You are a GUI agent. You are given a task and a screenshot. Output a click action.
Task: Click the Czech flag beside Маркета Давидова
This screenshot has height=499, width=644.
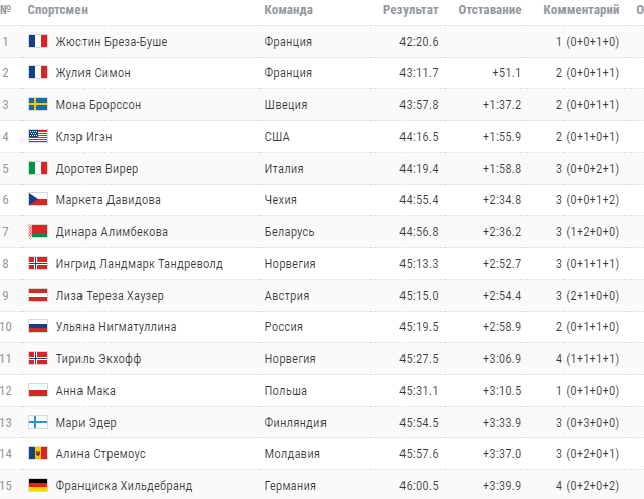pyautogui.click(x=38, y=200)
